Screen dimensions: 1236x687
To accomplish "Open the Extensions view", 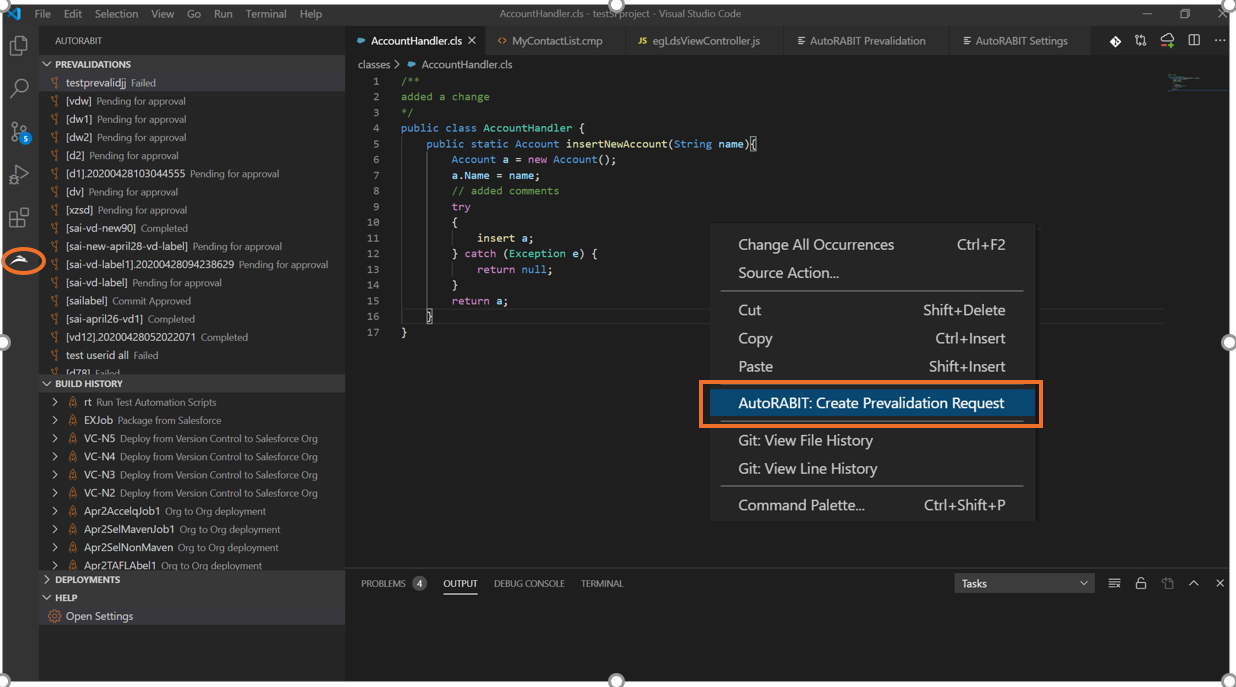I will click(x=18, y=218).
